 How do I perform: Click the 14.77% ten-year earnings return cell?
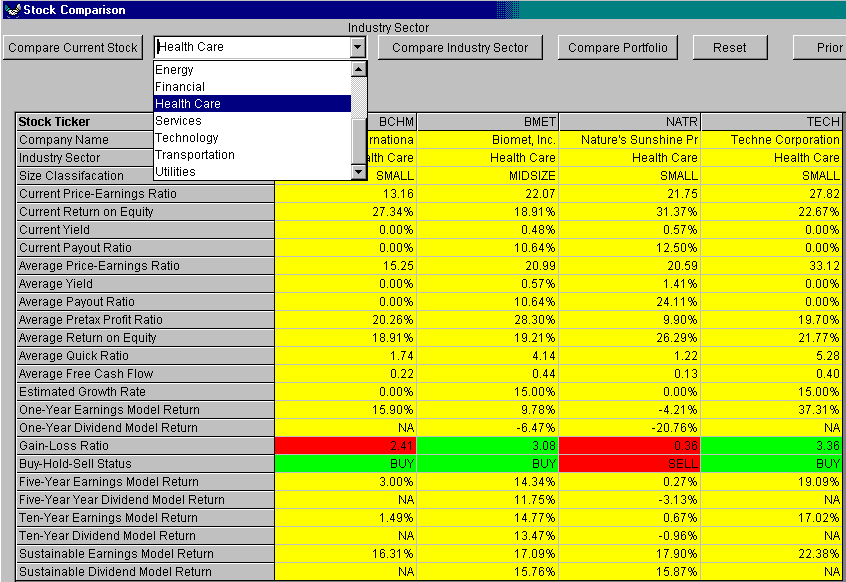point(488,517)
